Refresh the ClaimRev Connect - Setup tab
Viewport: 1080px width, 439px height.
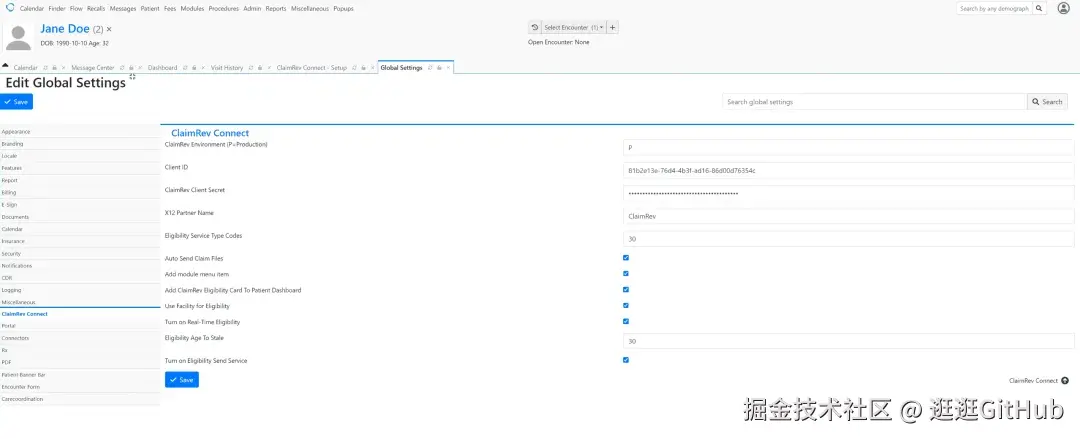(x=354, y=68)
